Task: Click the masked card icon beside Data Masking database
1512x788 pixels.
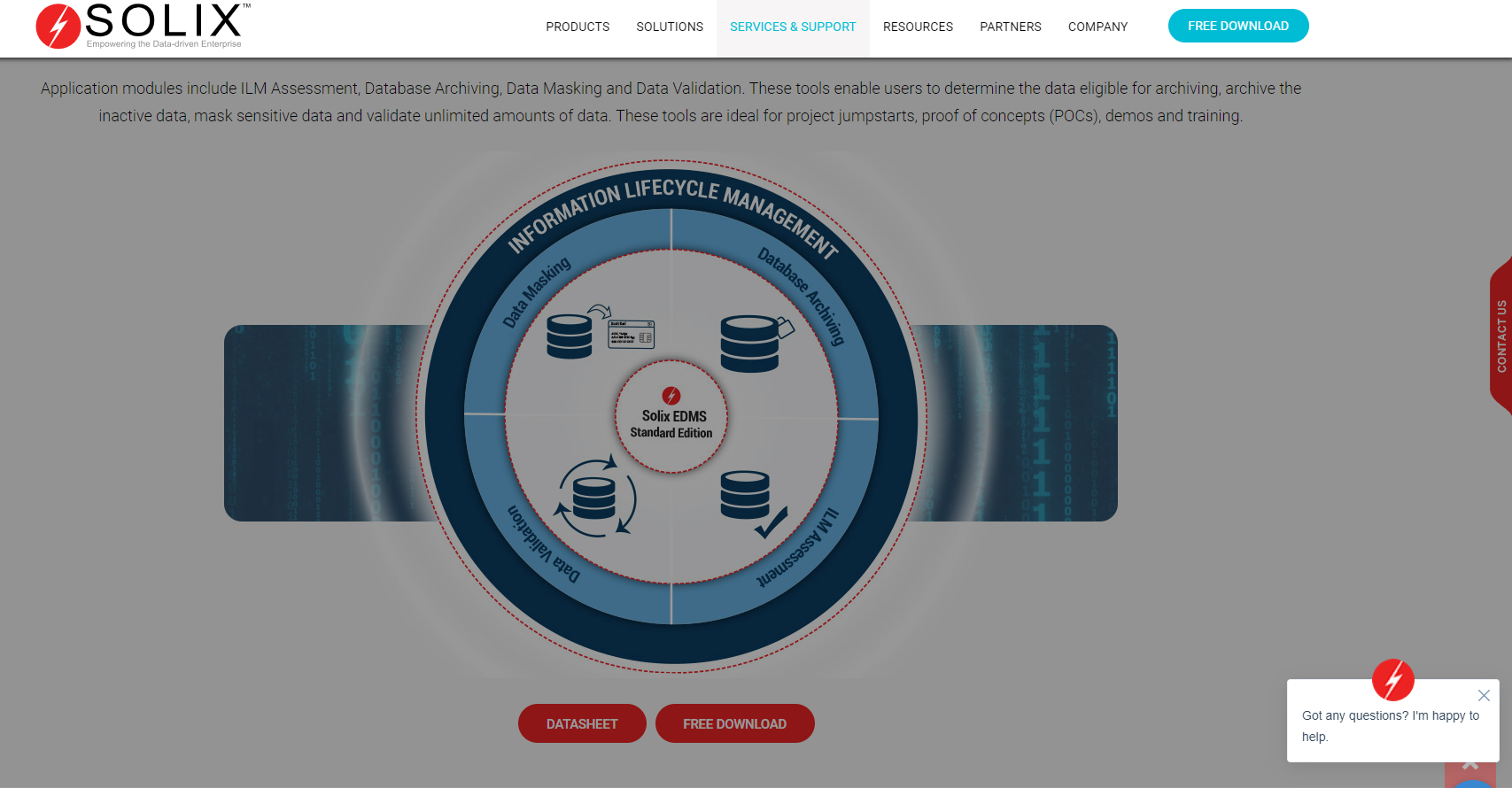Action: click(631, 335)
